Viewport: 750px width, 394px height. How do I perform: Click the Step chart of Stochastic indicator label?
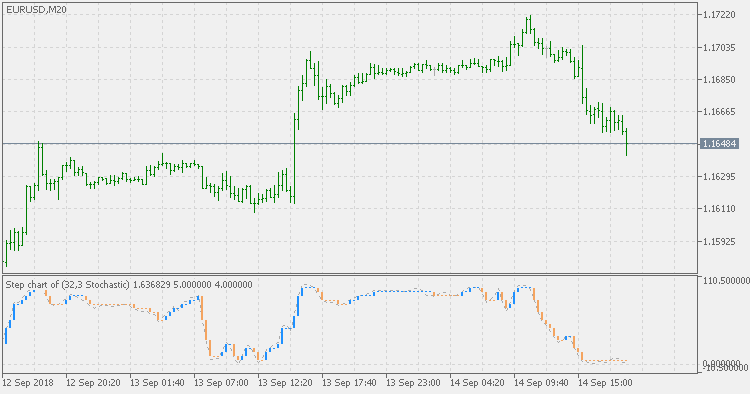pos(129,285)
